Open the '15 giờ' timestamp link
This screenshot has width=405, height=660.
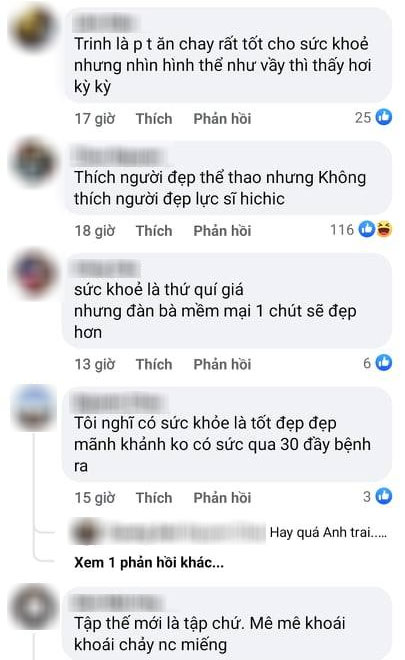click(x=95, y=498)
